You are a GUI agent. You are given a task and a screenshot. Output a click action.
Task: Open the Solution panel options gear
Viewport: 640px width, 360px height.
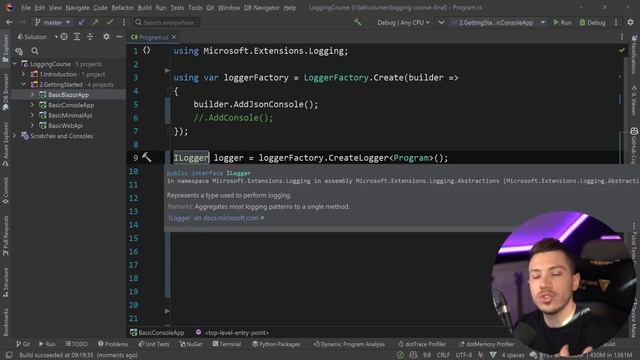click(106, 37)
